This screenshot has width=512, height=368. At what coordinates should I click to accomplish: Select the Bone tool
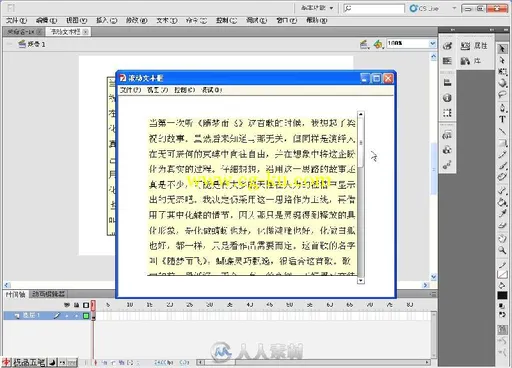pos(502,191)
